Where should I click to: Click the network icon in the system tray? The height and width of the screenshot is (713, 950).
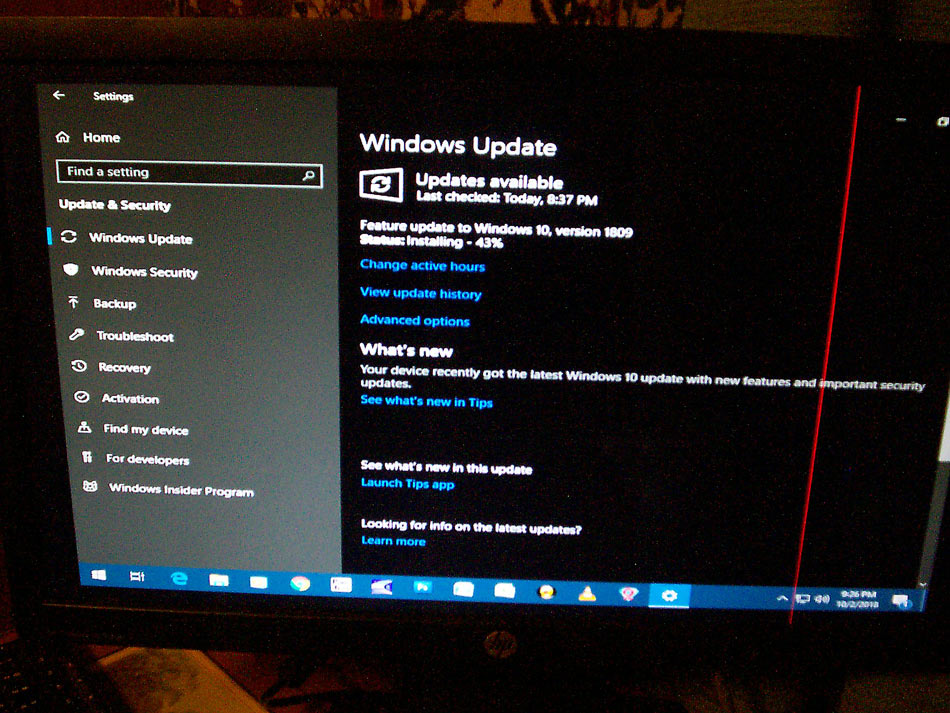click(803, 599)
